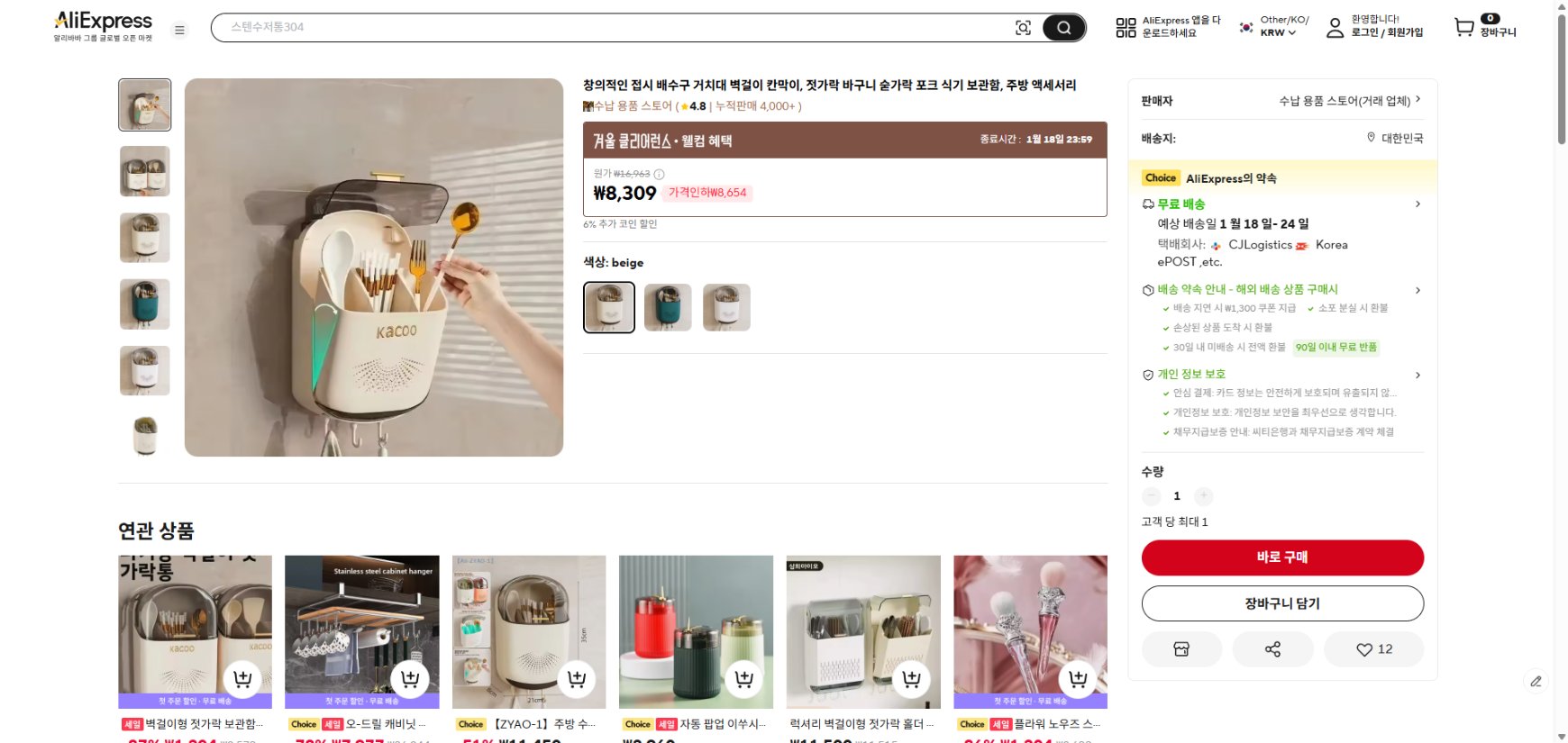Screen dimensions: 1568x743
Task: Increase quantity with plus button
Action: pyautogui.click(x=1203, y=496)
